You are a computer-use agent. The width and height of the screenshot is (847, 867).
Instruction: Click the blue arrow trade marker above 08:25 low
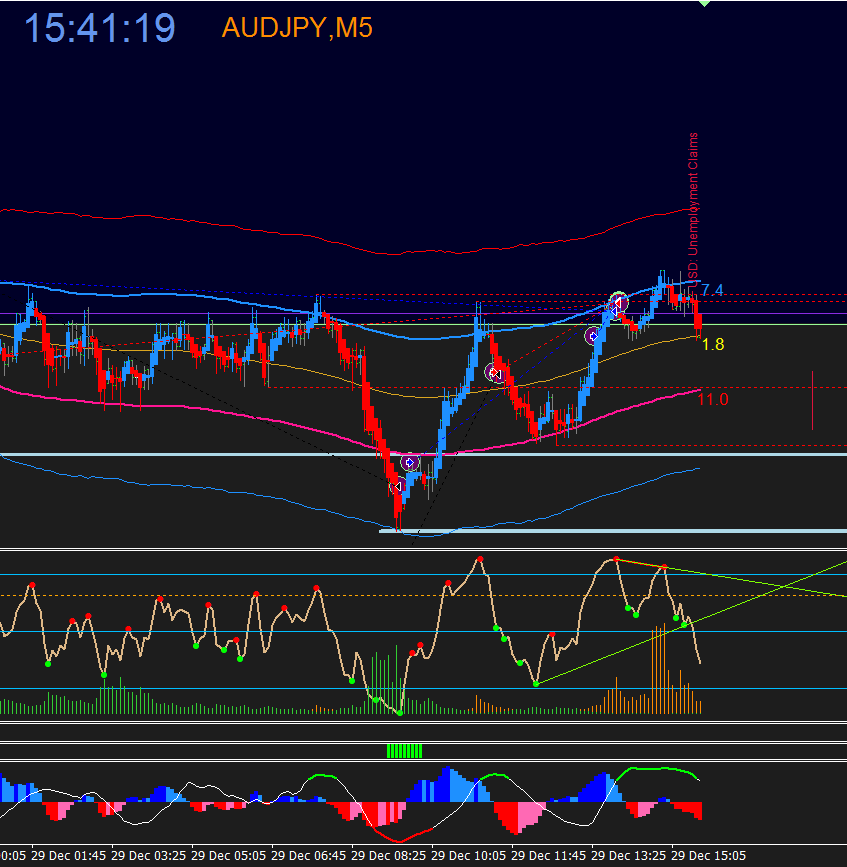click(x=410, y=462)
